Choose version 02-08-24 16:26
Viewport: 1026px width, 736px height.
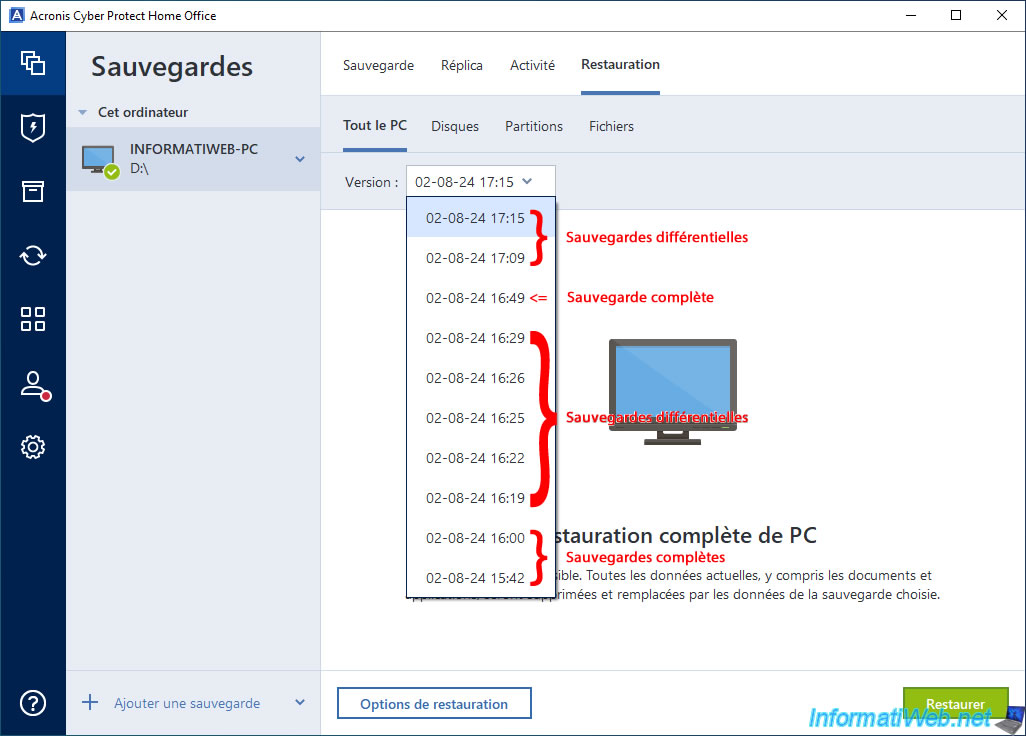pos(481,377)
